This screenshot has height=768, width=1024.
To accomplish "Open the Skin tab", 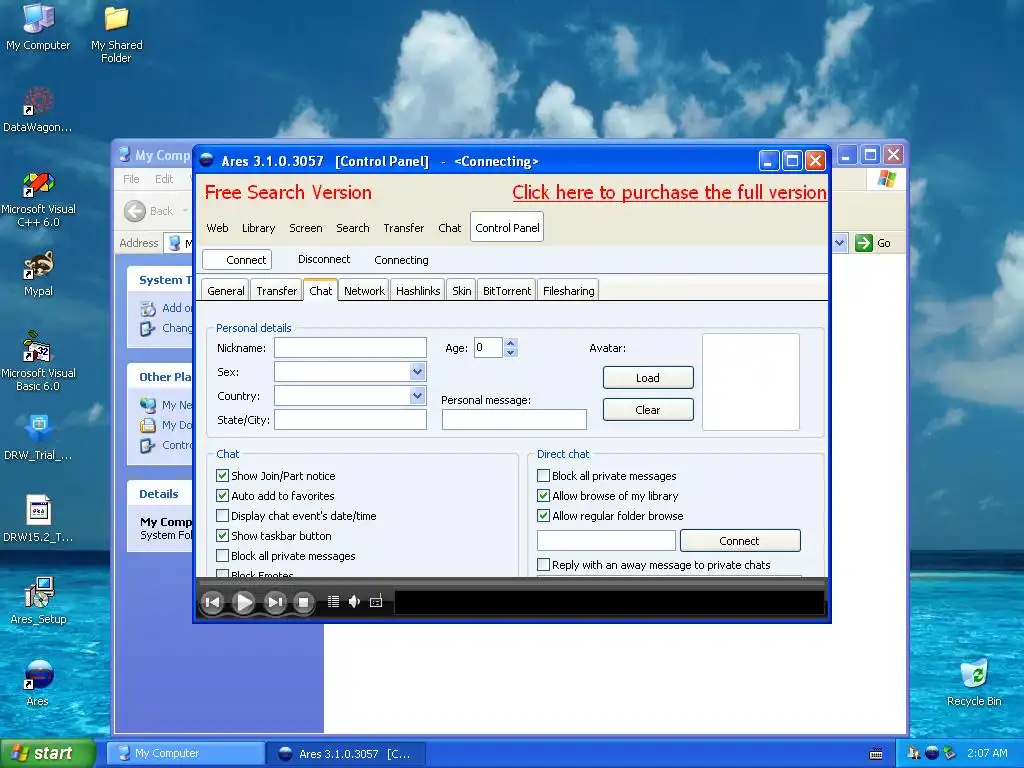I will pyautogui.click(x=462, y=291).
